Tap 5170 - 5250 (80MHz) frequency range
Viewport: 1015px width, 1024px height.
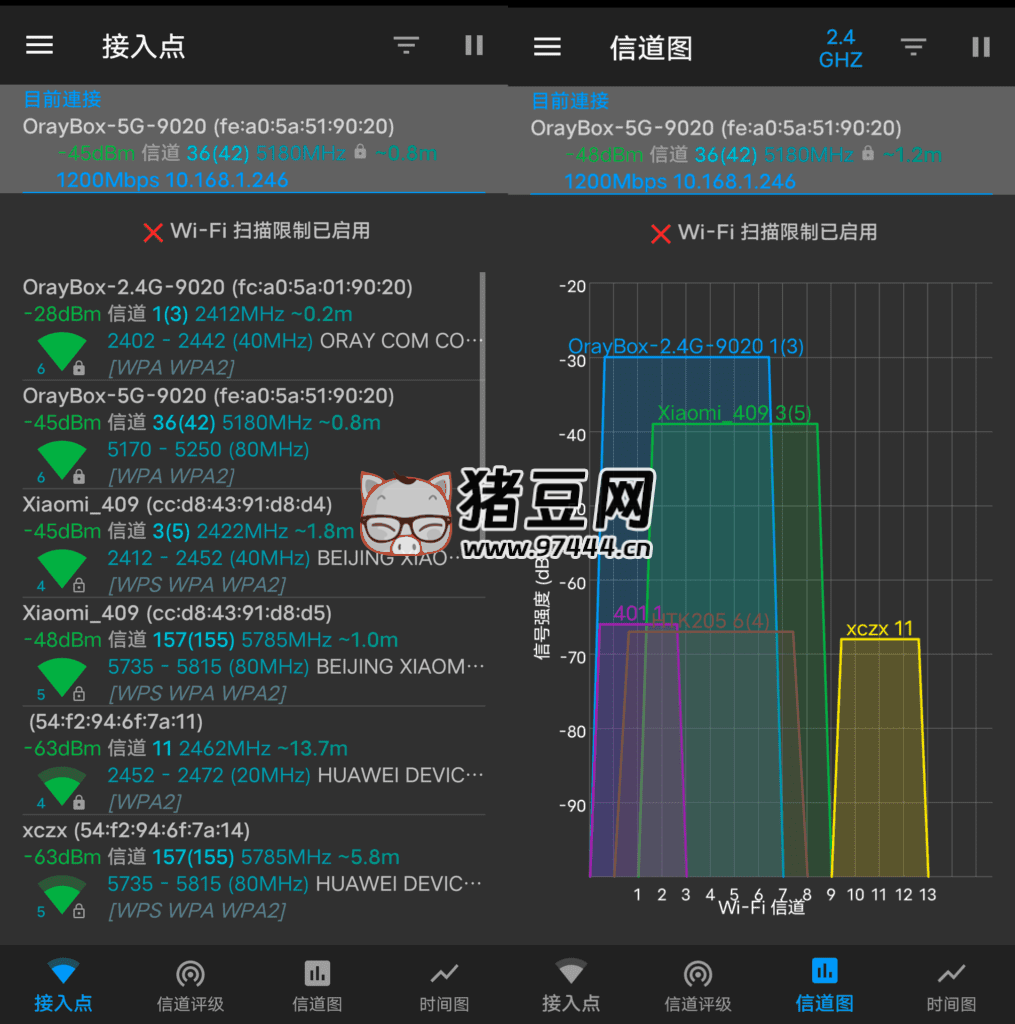coord(208,449)
